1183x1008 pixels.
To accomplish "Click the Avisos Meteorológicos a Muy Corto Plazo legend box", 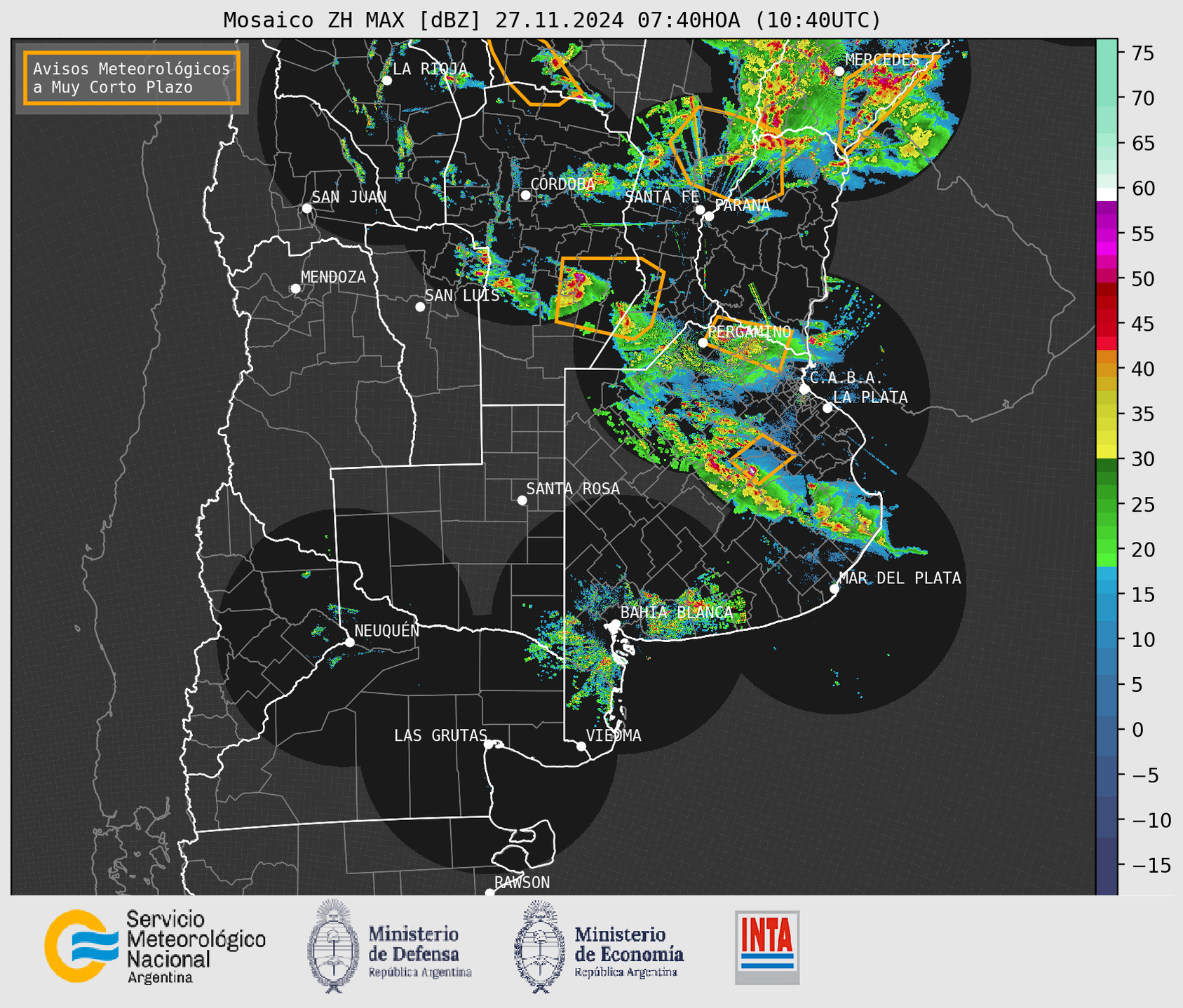I will (132, 77).
